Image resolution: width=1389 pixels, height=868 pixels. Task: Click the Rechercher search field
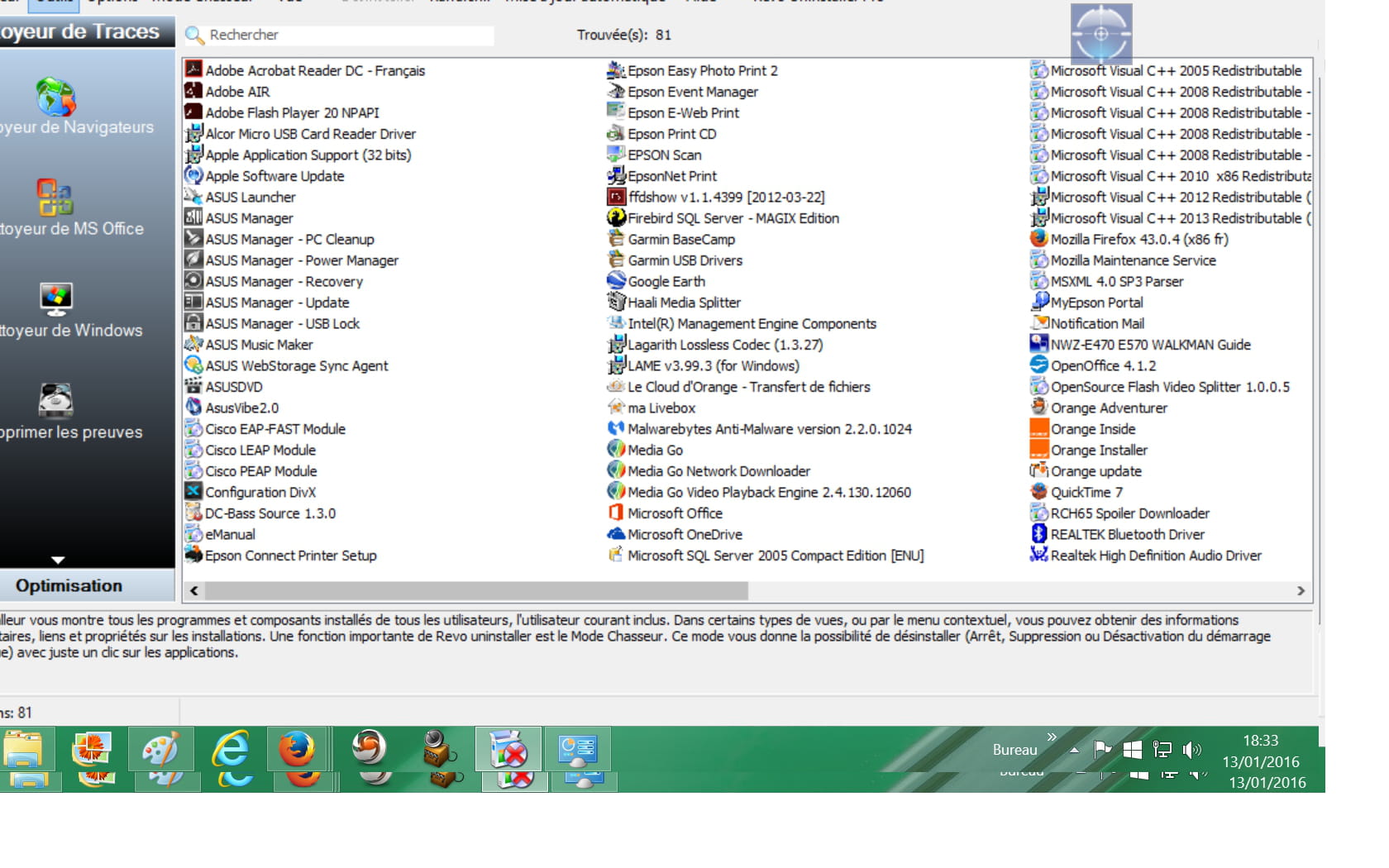[351, 35]
